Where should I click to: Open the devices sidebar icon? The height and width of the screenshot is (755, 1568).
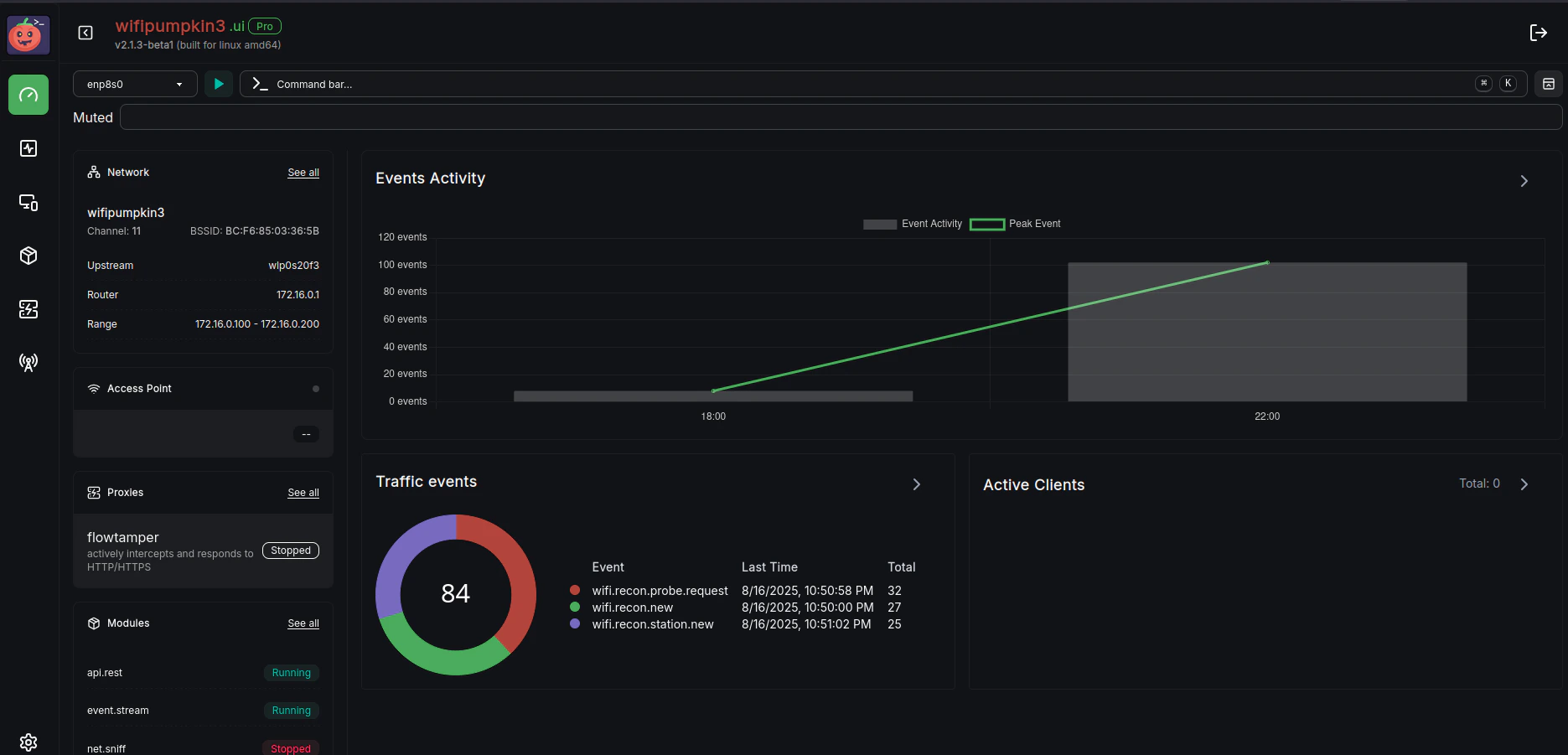[28, 202]
